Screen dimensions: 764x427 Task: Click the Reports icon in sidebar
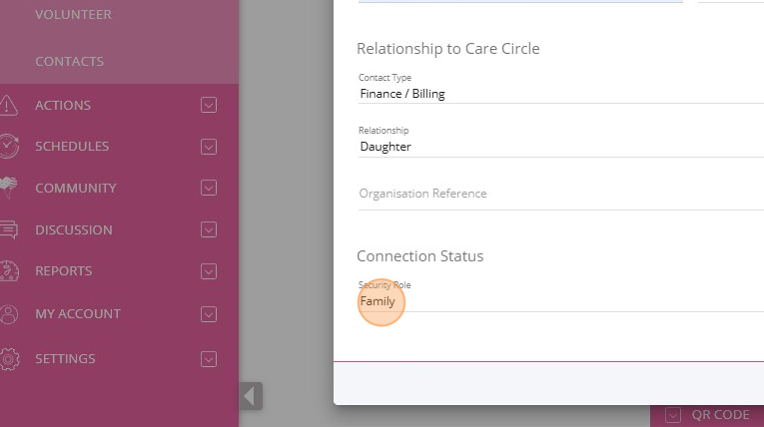coord(9,271)
